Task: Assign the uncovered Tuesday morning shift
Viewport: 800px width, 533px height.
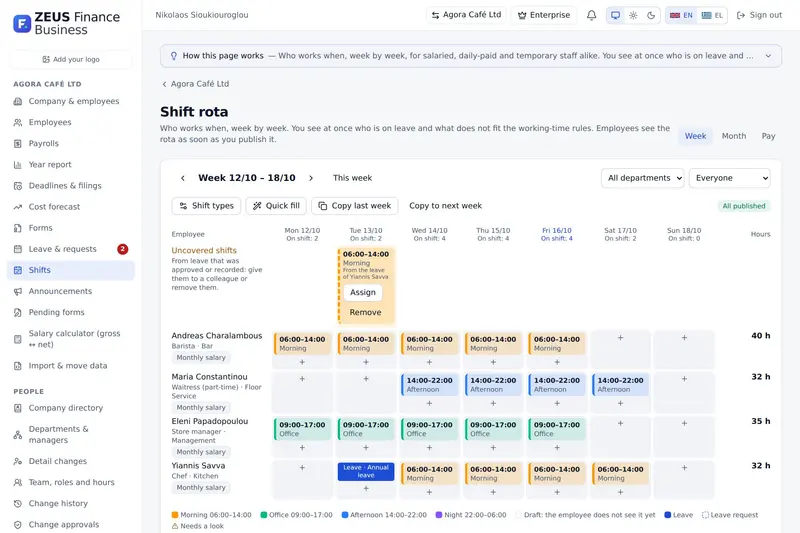Action: click(x=363, y=292)
